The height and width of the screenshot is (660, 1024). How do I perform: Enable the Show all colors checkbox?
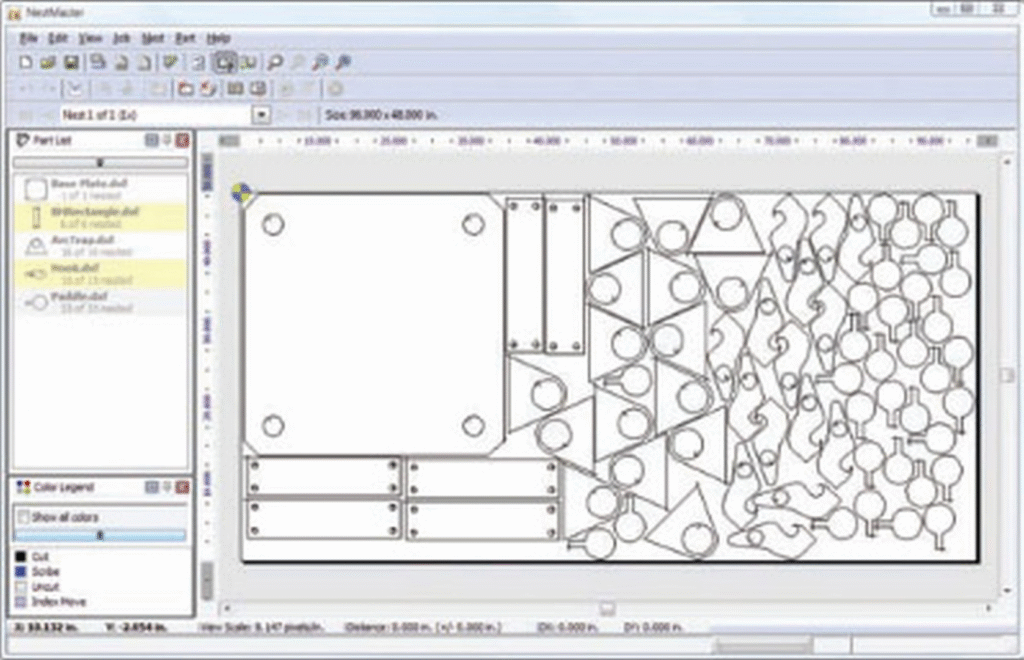click(24, 517)
